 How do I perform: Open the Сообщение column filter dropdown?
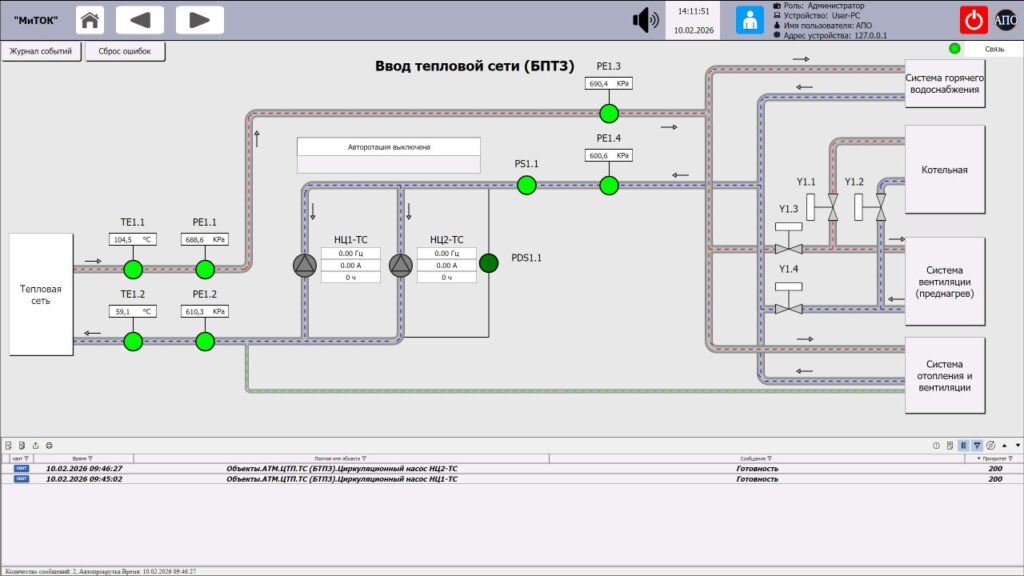[769, 458]
